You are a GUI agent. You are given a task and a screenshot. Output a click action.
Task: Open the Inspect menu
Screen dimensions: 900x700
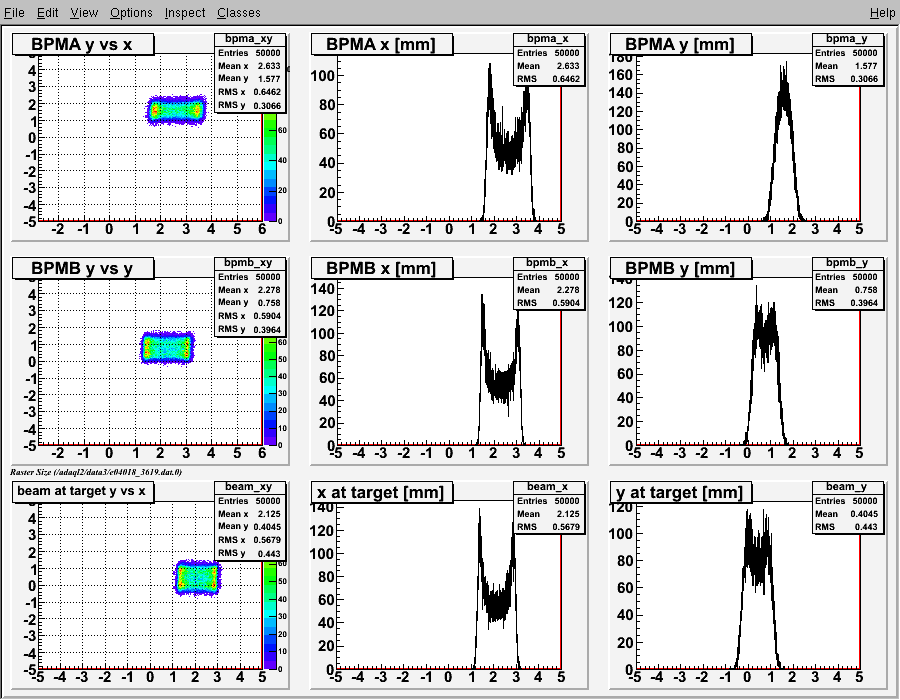[185, 13]
